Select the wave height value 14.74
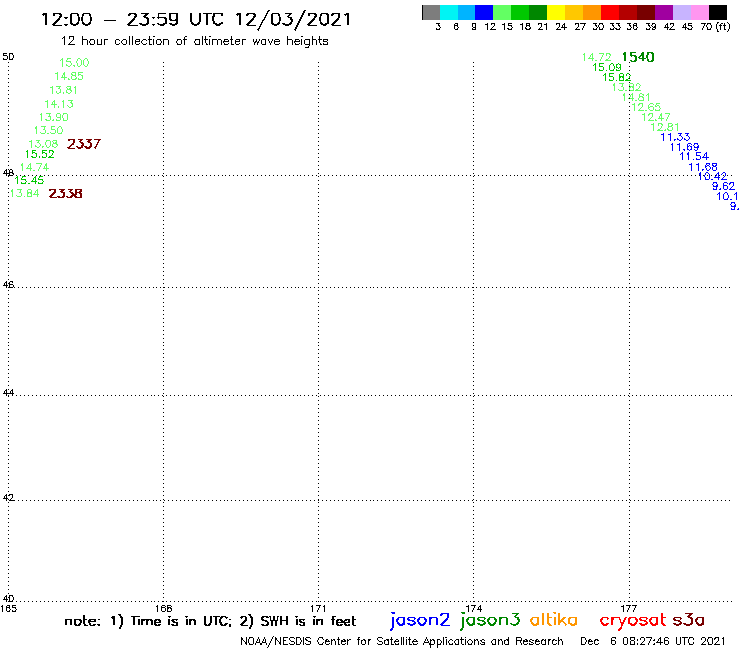740x650 pixels. click(34, 168)
